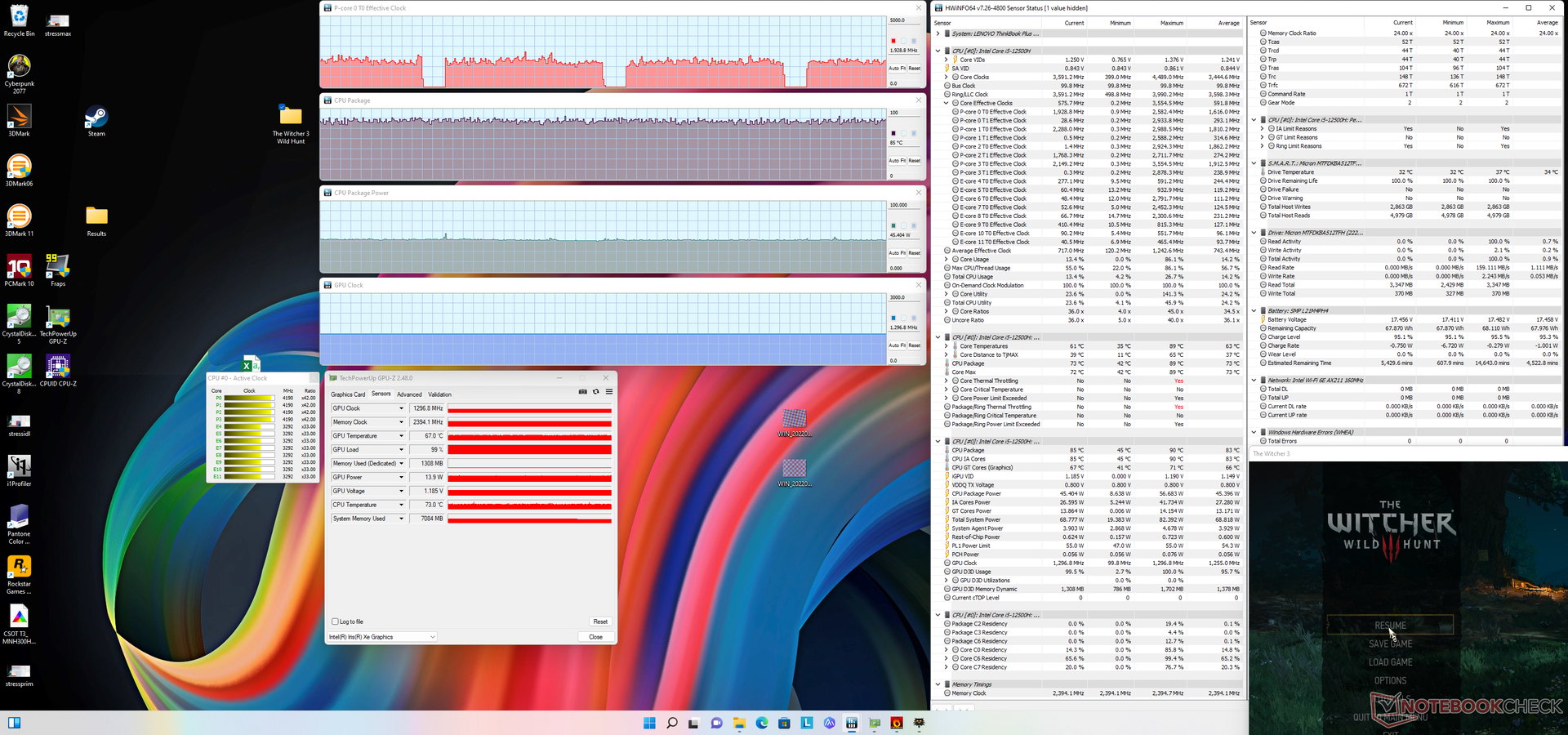Image resolution: width=1568 pixels, height=735 pixels.
Task: Expand the IA Limit Reasons row
Action: click(1263, 128)
